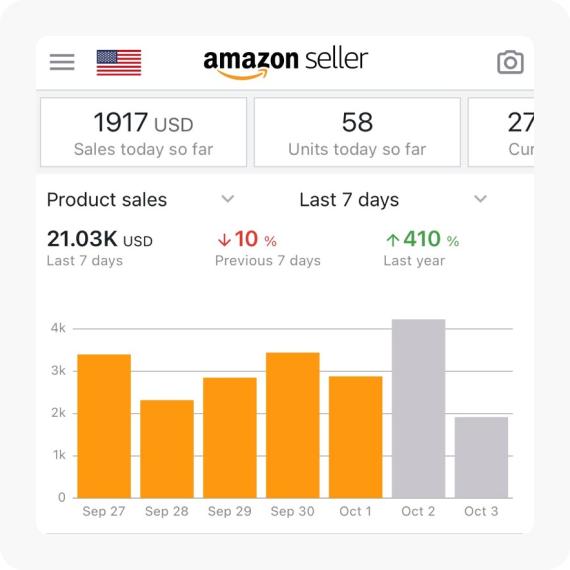Expand the Last 7 days dropdown

click(393, 199)
